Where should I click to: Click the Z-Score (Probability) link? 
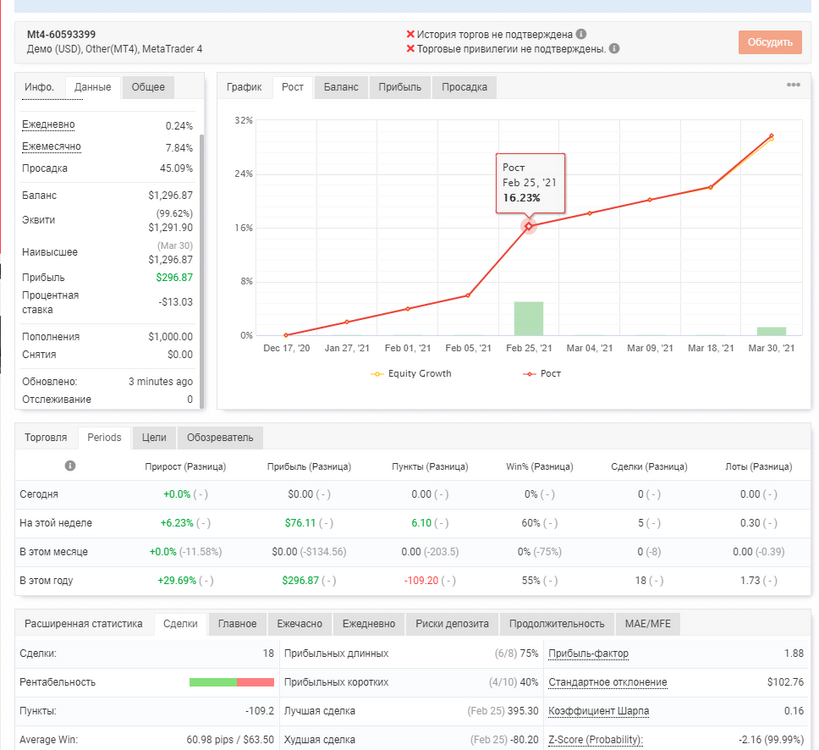(595, 740)
